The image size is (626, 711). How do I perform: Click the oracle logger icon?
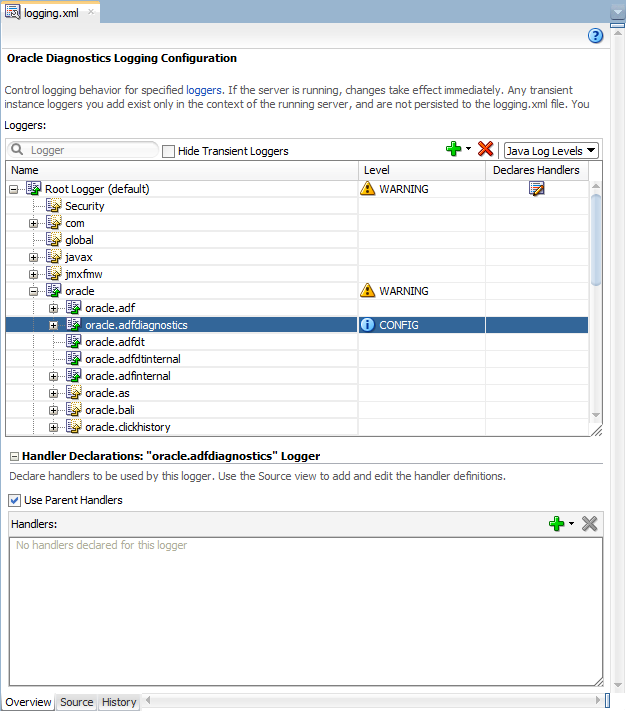coord(53,291)
